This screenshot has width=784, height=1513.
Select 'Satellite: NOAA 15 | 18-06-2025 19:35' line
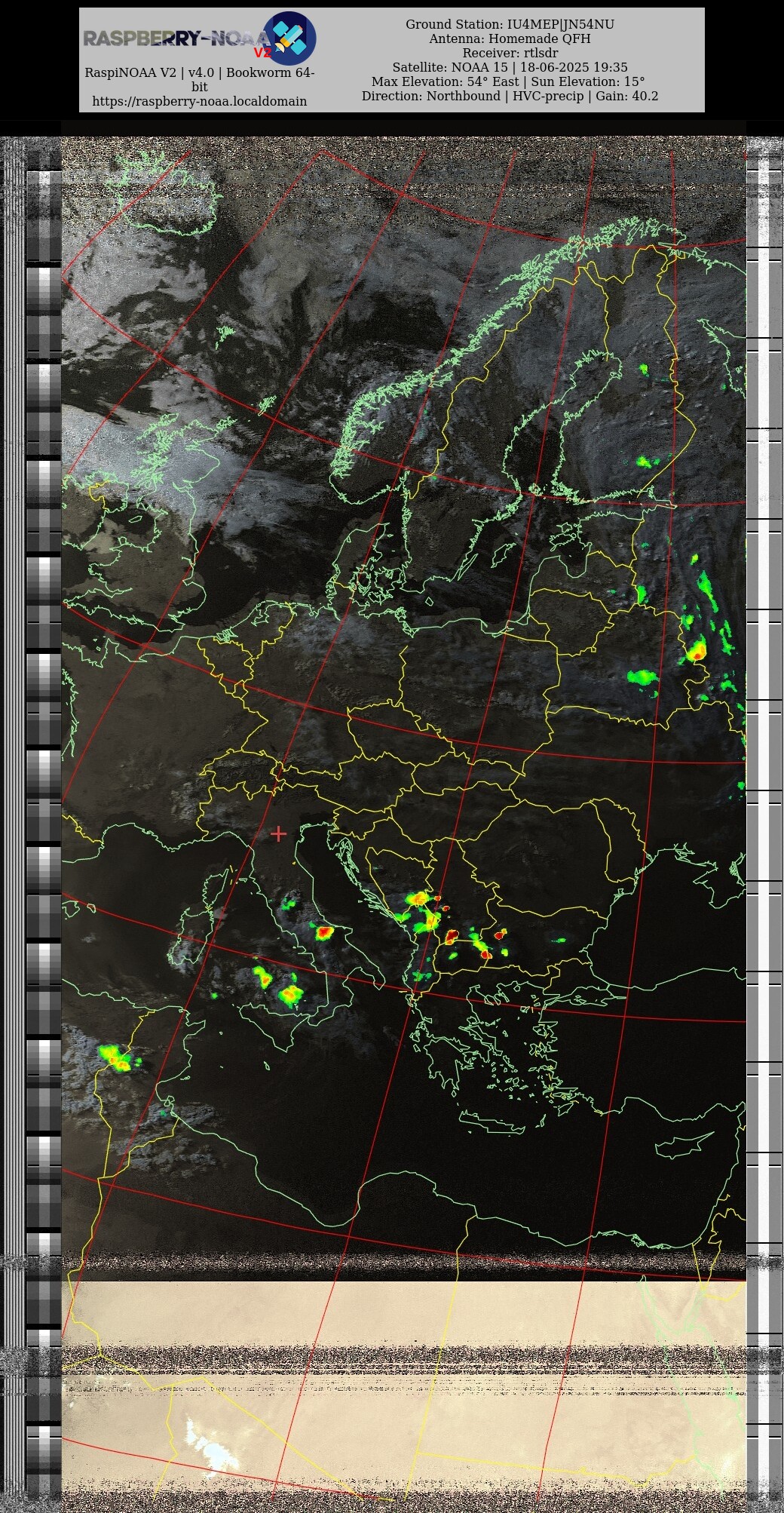click(510, 67)
